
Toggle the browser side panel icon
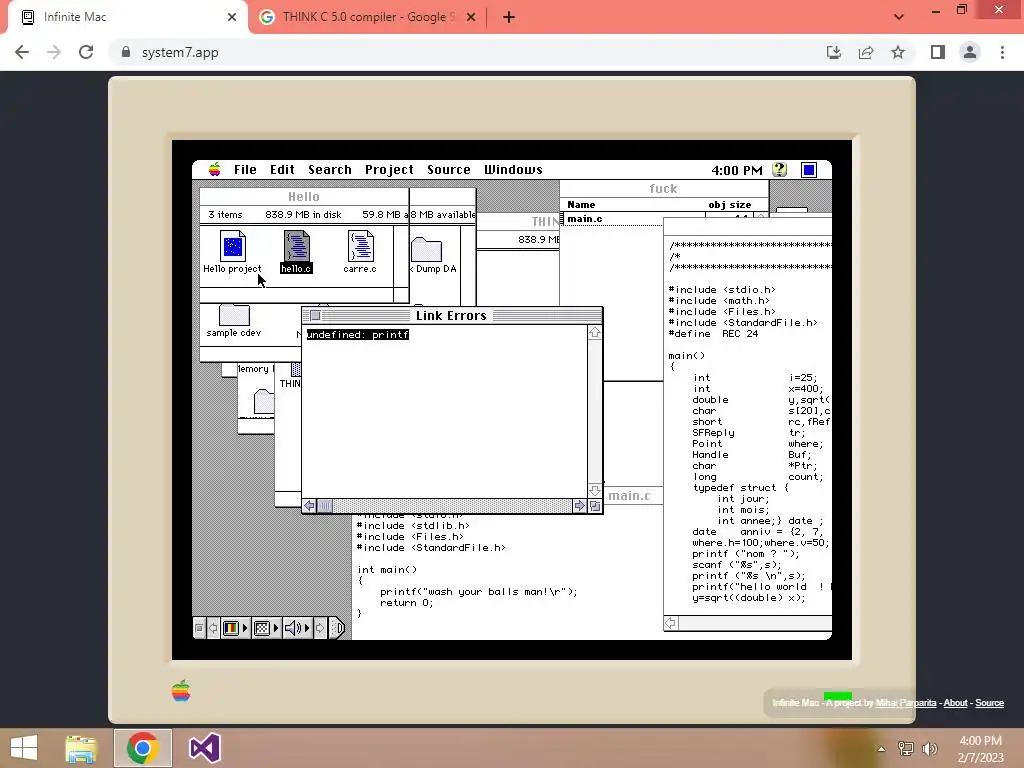coord(938,52)
